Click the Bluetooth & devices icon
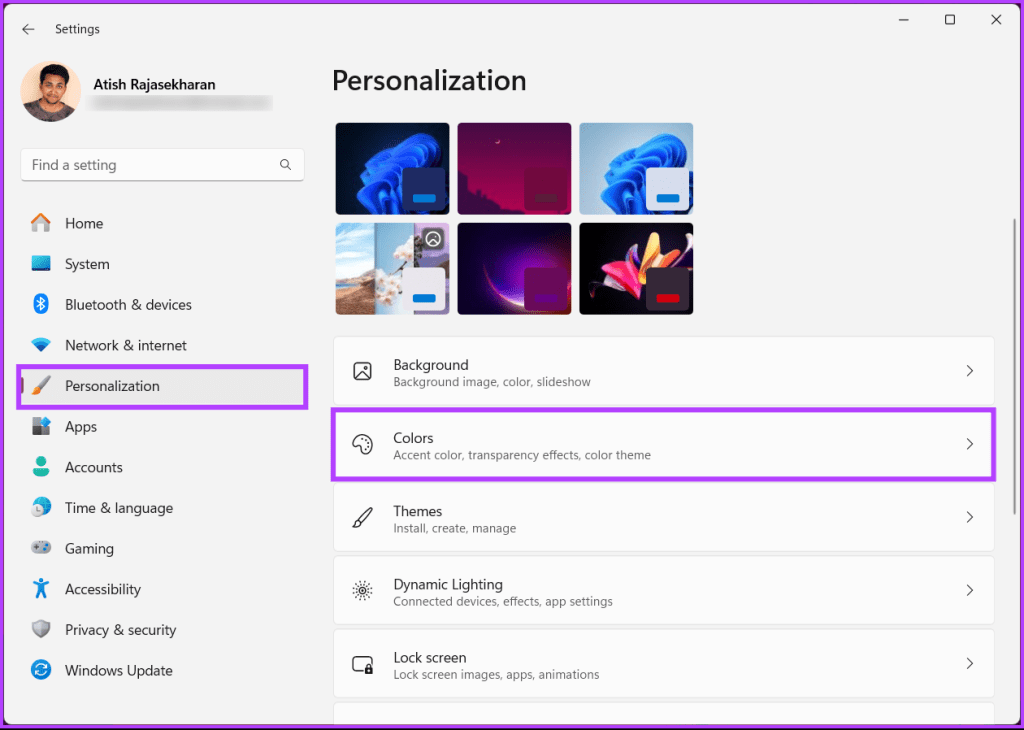The width and height of the screenshot is (1024, 730). [40, 304]
